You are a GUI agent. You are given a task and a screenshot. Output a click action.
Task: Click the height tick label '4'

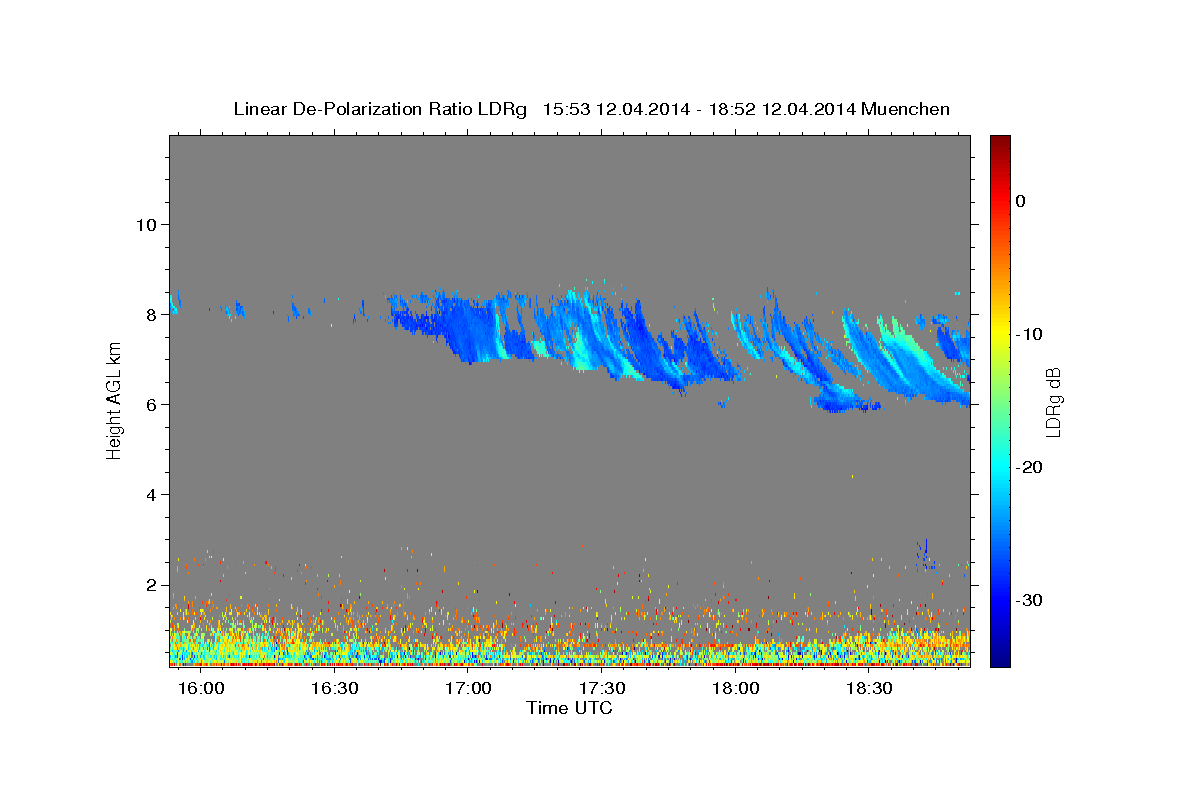(150, 494)
